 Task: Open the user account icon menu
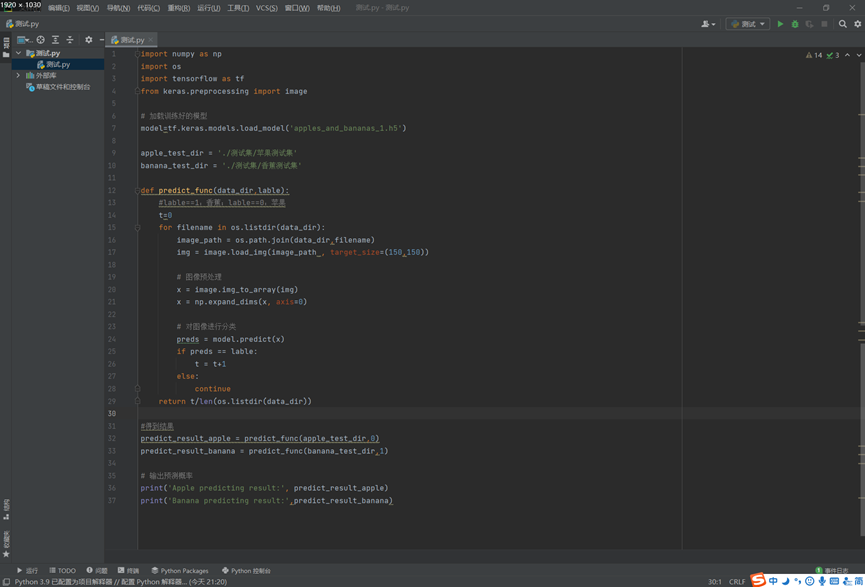tap(708, 24)
